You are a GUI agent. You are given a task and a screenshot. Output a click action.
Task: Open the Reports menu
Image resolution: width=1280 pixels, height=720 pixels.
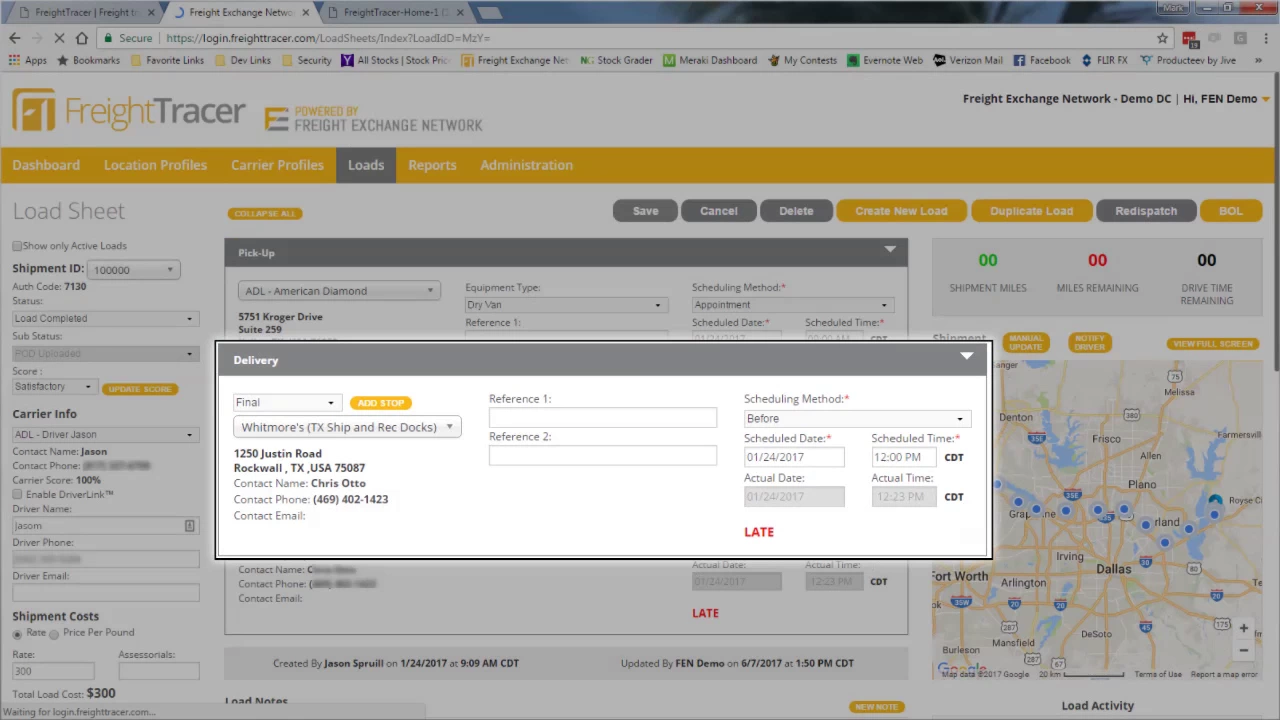tap(432, 165)
